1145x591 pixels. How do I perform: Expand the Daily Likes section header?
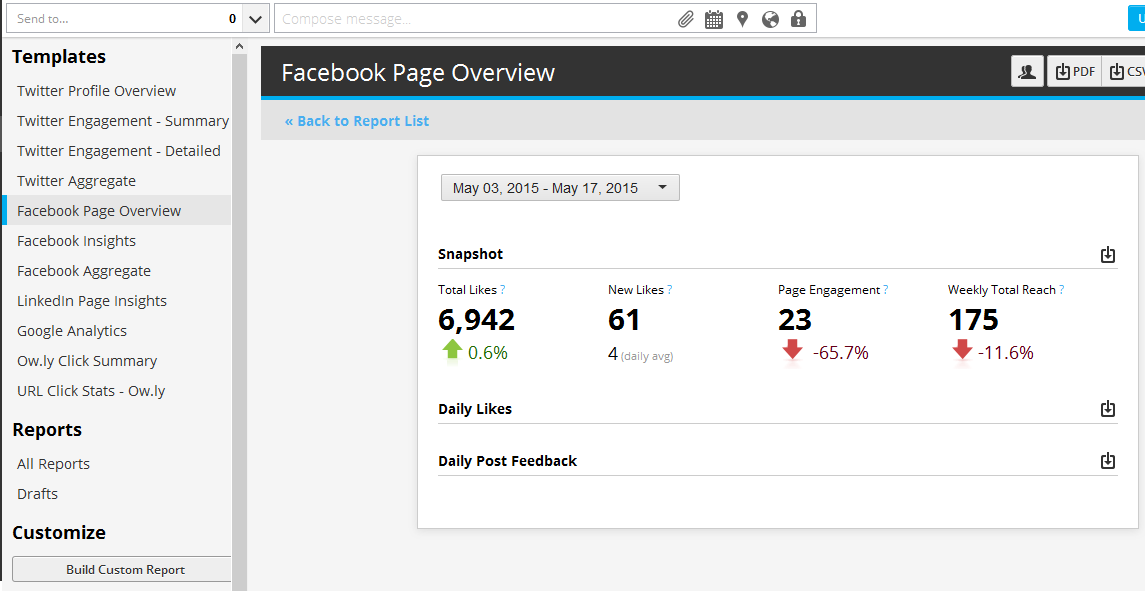pyautogui.click(x=475, y=408)
